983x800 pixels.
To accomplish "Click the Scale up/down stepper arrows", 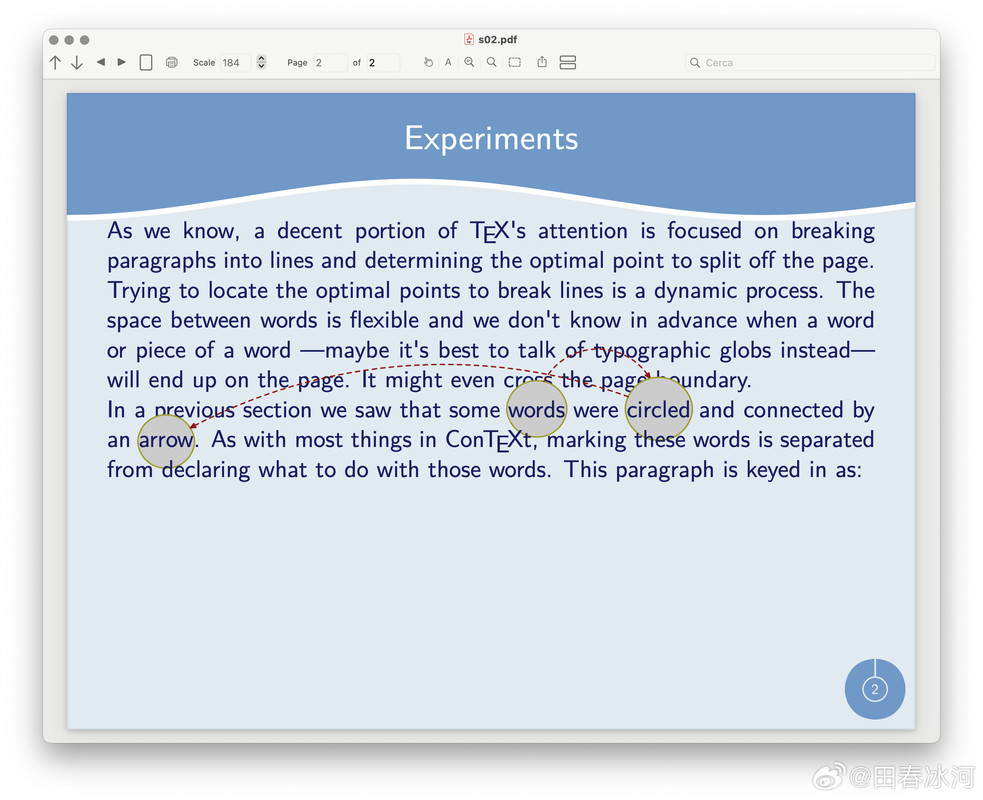I will pyautogui.click(x=261, y=63).
